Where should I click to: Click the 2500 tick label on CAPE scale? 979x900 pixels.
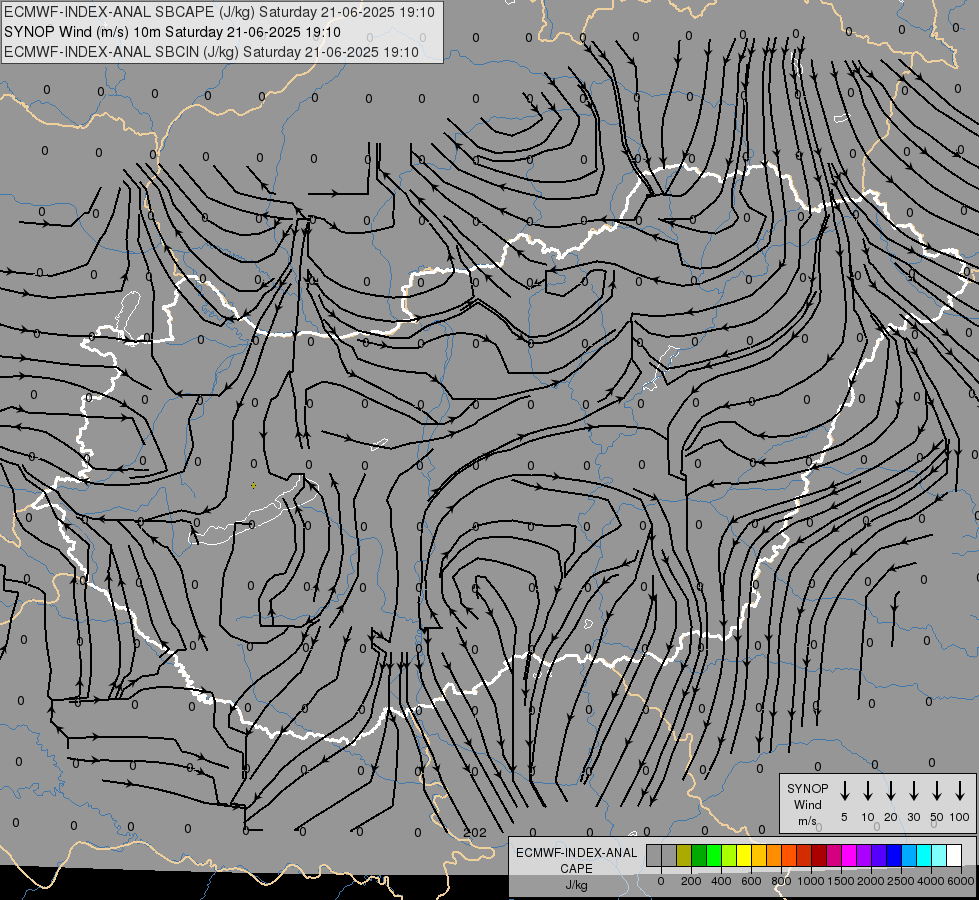point(900,881)
